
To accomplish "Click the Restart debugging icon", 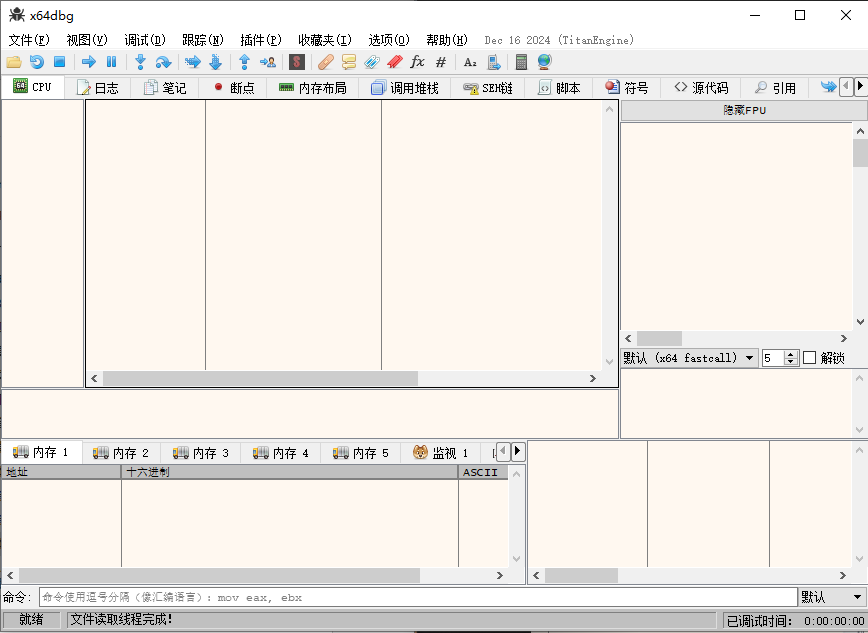I will click(37, 62).
